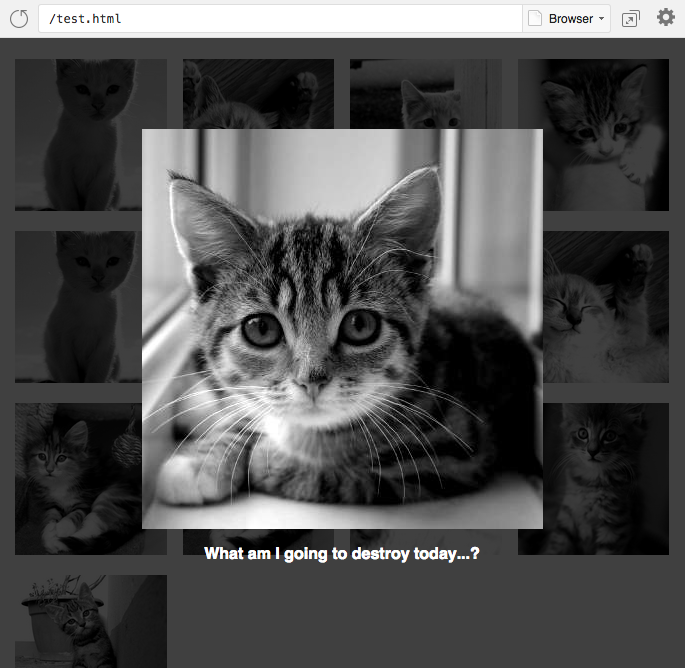Click the pop-out to new window icon
Image resolution: width=685 pixels, height=668 pixels.
coord(630,19)
